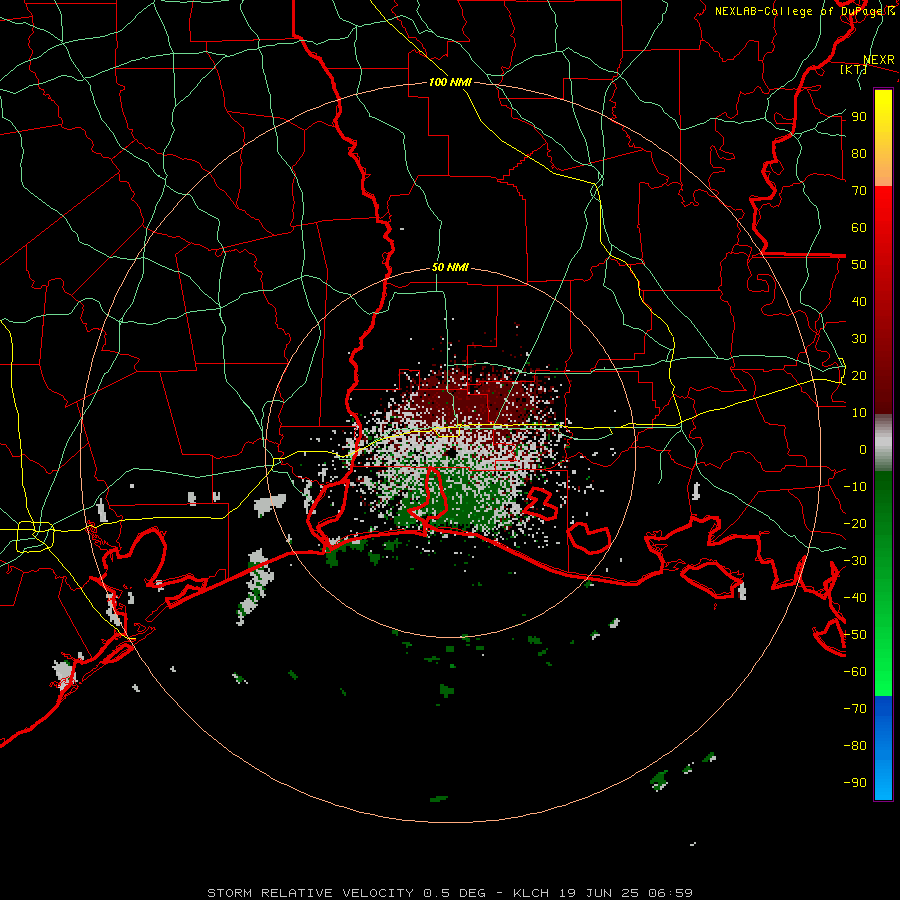Click the 30 value on the velocity scale
Image resolution: width=900 pixels, height=900 pixels.
(x=859, y=339)
